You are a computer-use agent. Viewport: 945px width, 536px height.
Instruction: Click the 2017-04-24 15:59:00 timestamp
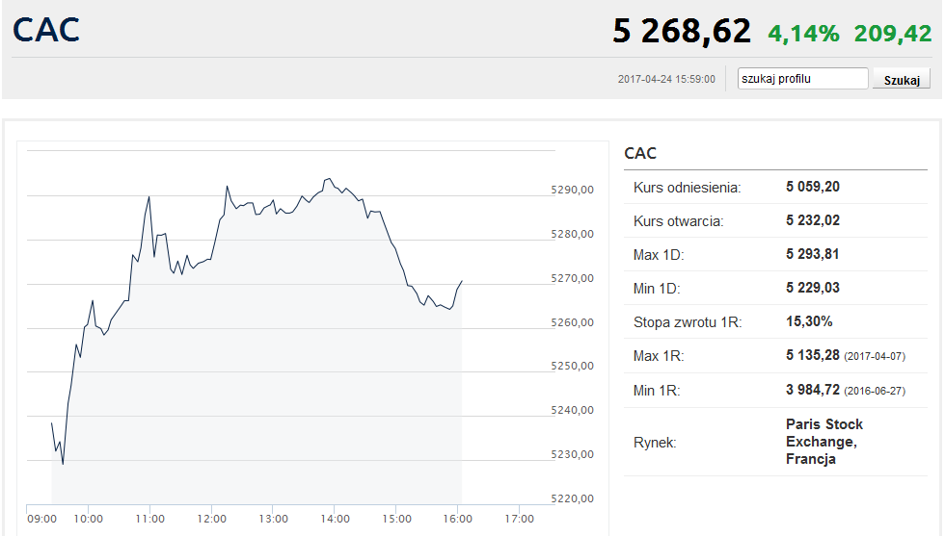pyautogui.click(x=667, y=79)
